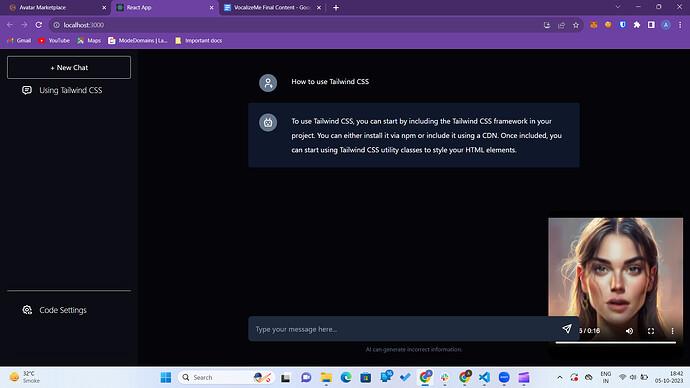
Task: Toggle the browser side panel
Action: tap(651, 25)
